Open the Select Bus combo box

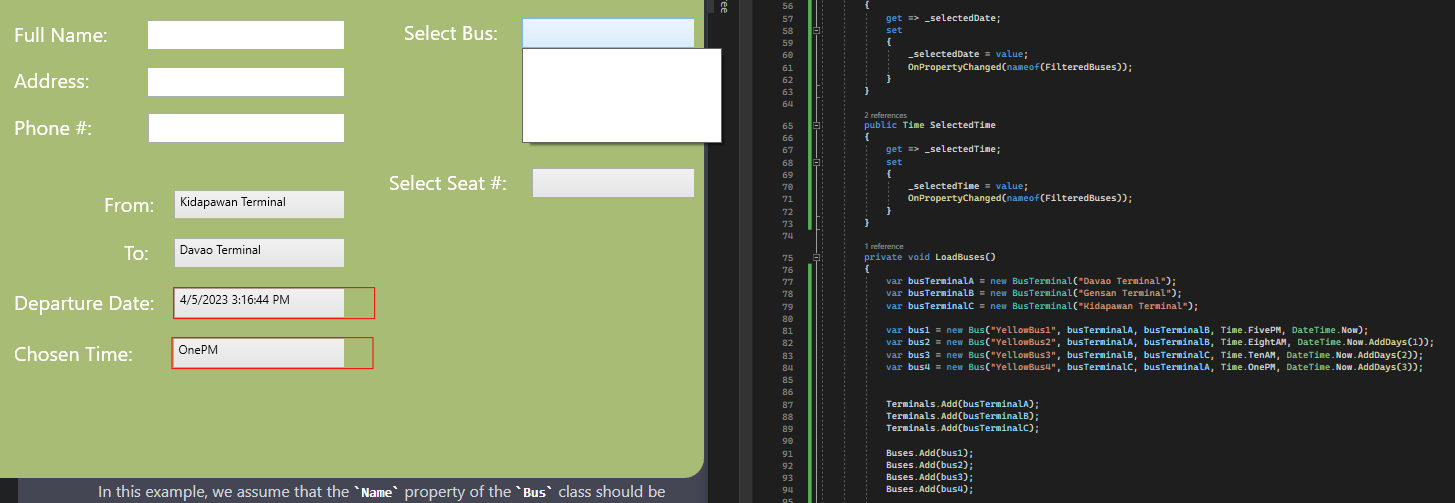tap(608, 33)
